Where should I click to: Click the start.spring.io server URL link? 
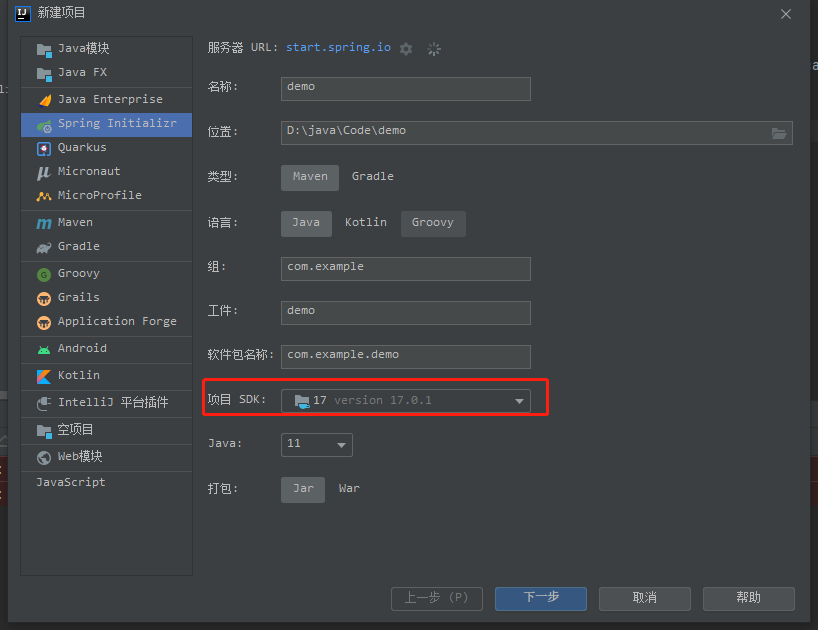click(x=338, y=47)
